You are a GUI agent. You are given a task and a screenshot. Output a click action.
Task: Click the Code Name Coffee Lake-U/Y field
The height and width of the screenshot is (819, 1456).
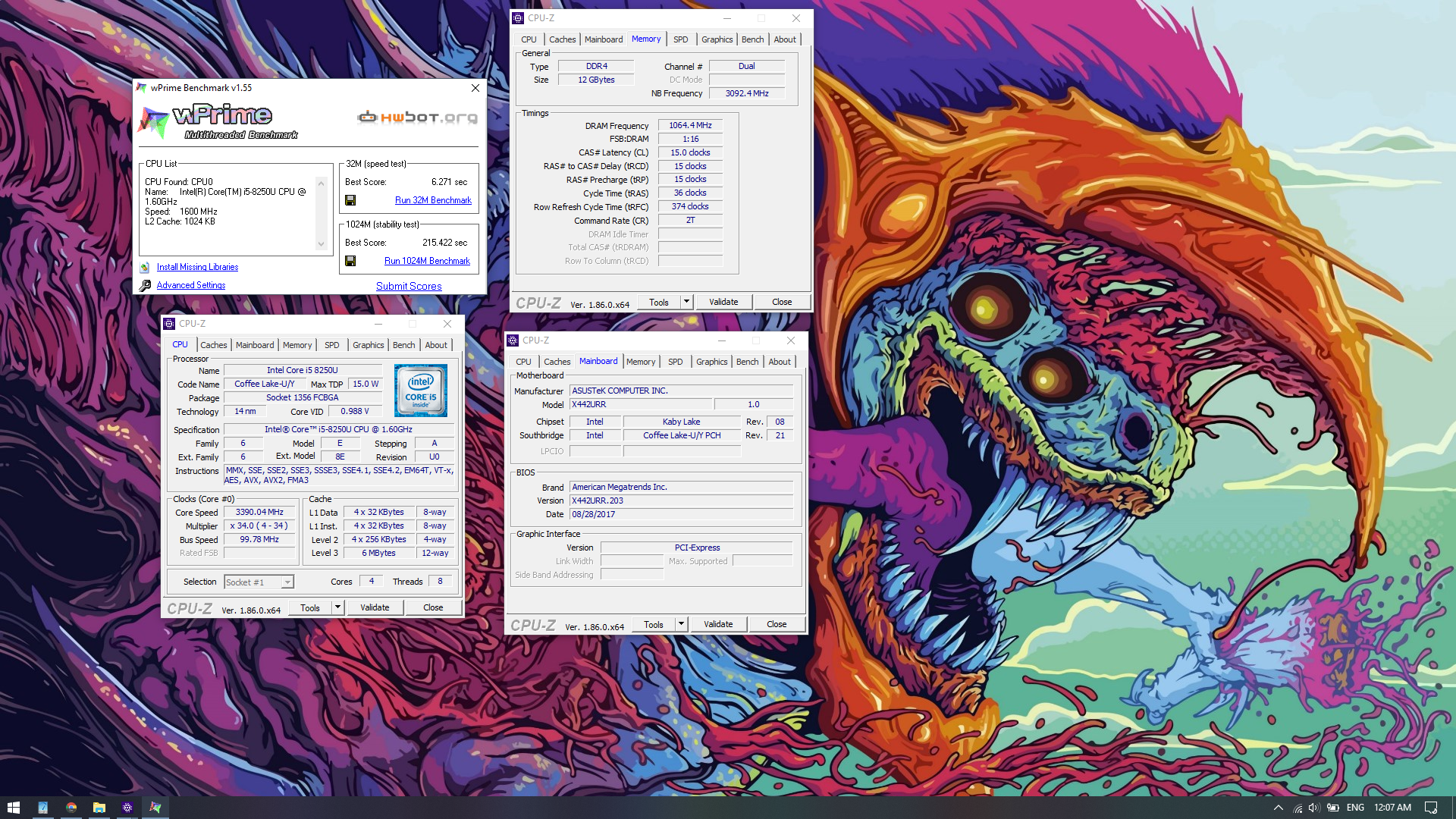click(264, 384)
